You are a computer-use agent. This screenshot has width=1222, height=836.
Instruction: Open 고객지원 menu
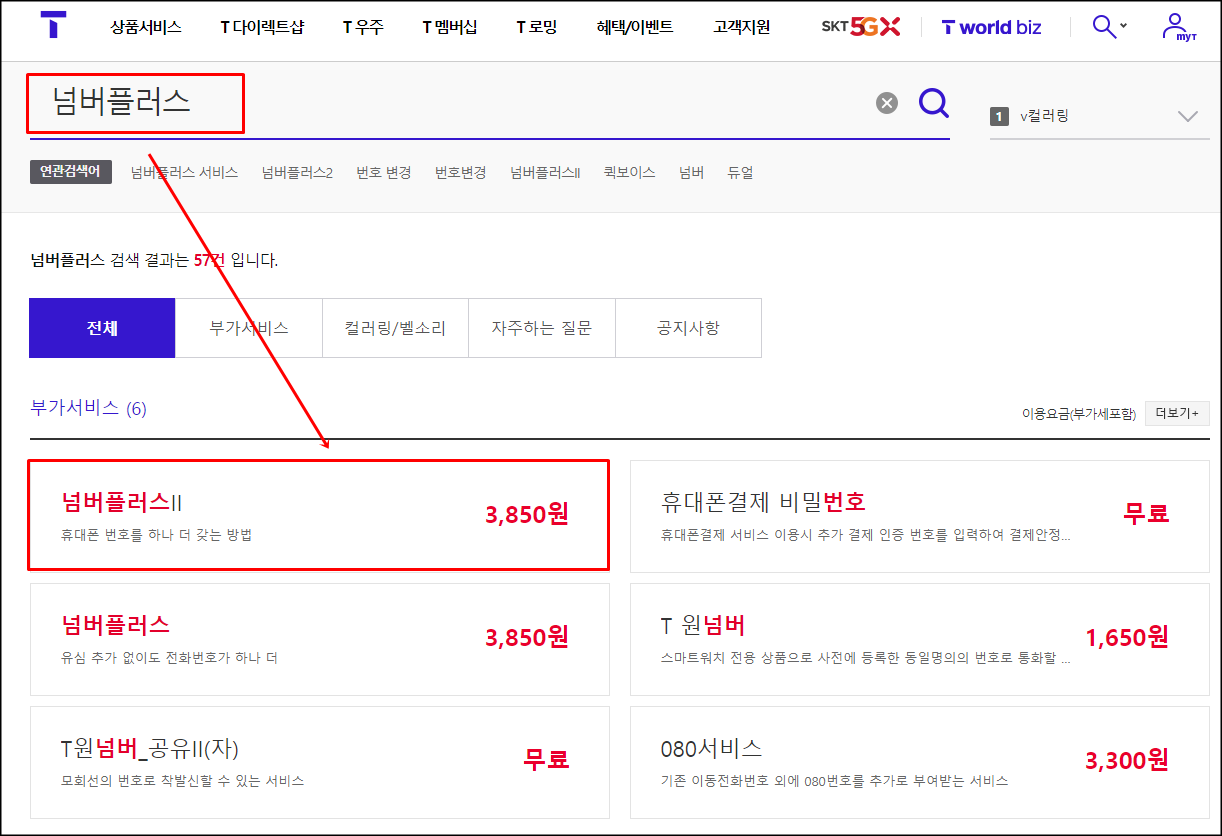pos(742,27)
